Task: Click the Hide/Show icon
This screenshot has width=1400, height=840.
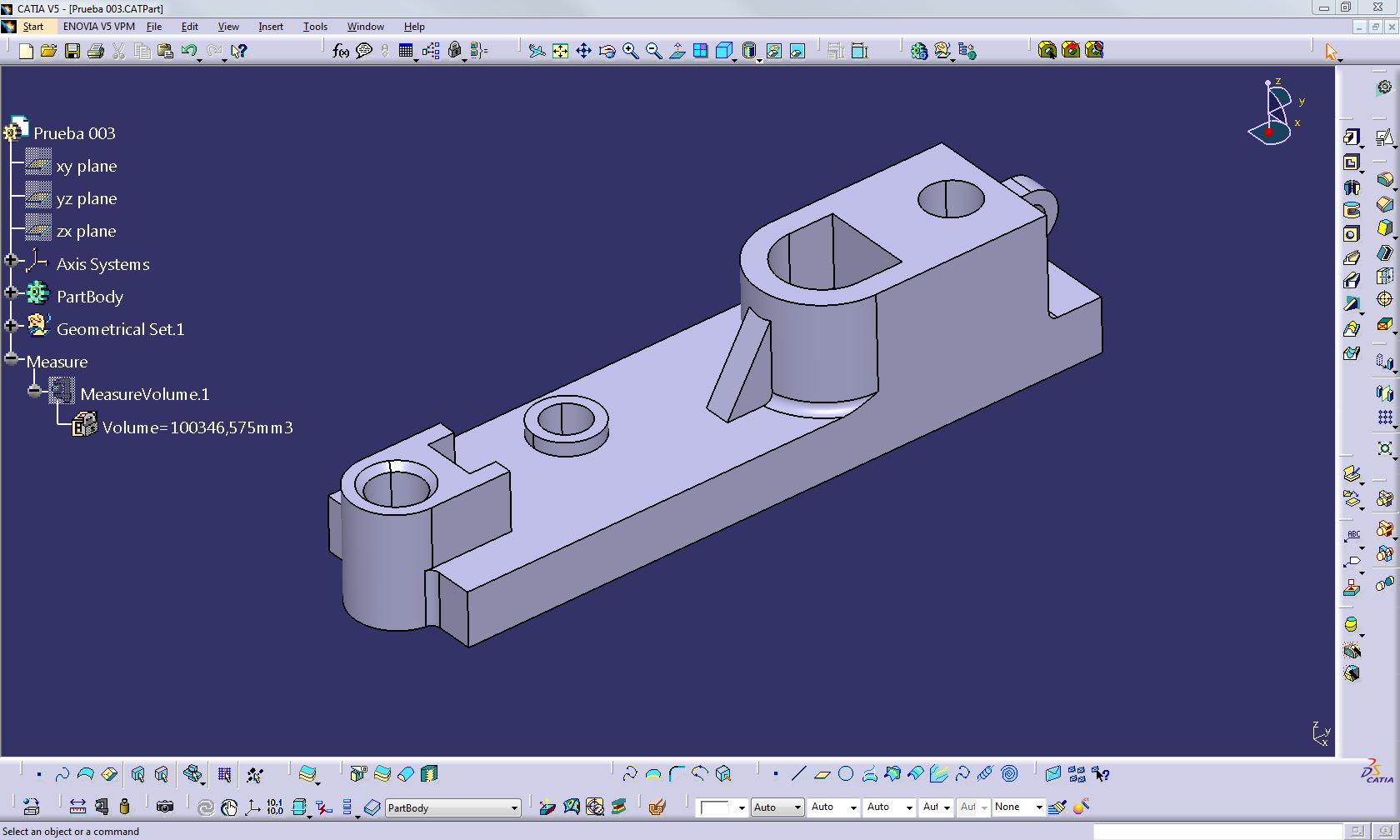Action: (x=774, y=52)
